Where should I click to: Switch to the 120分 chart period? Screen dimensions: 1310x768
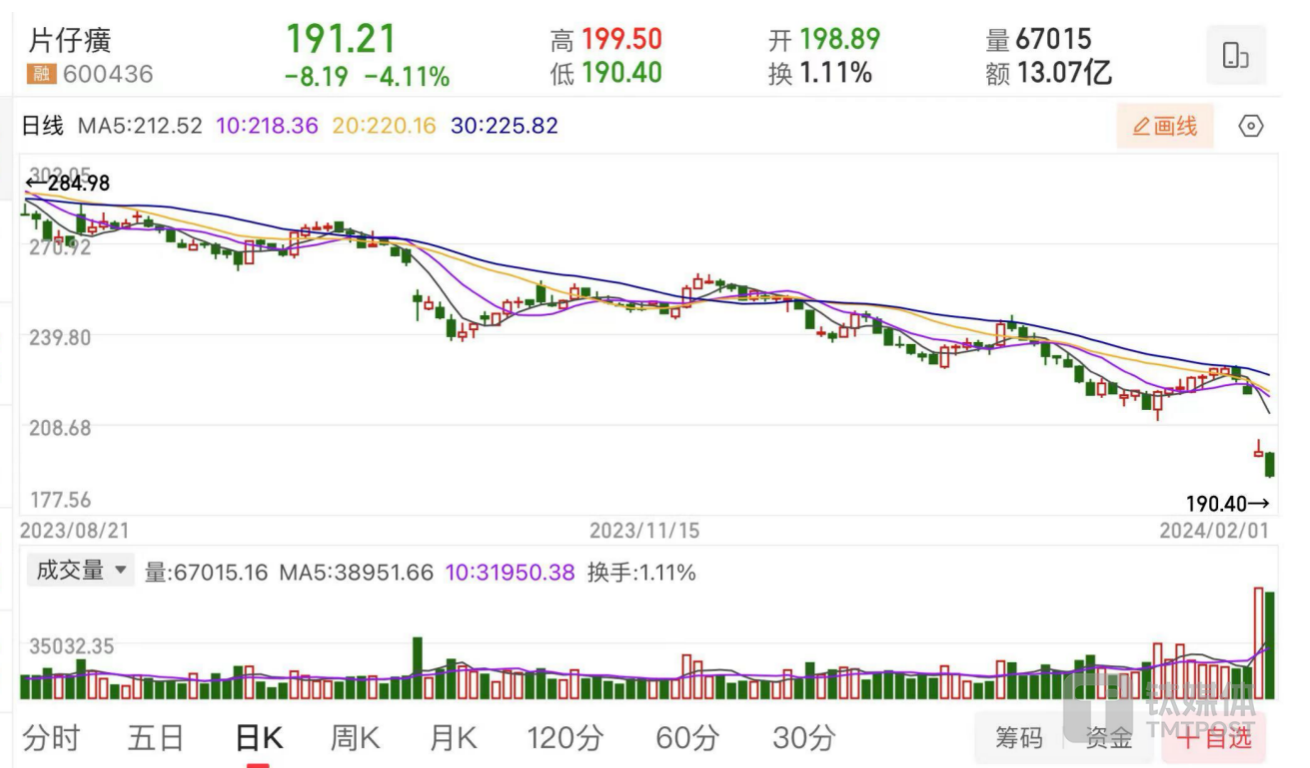pyautogui.click(x=565, y=739)
